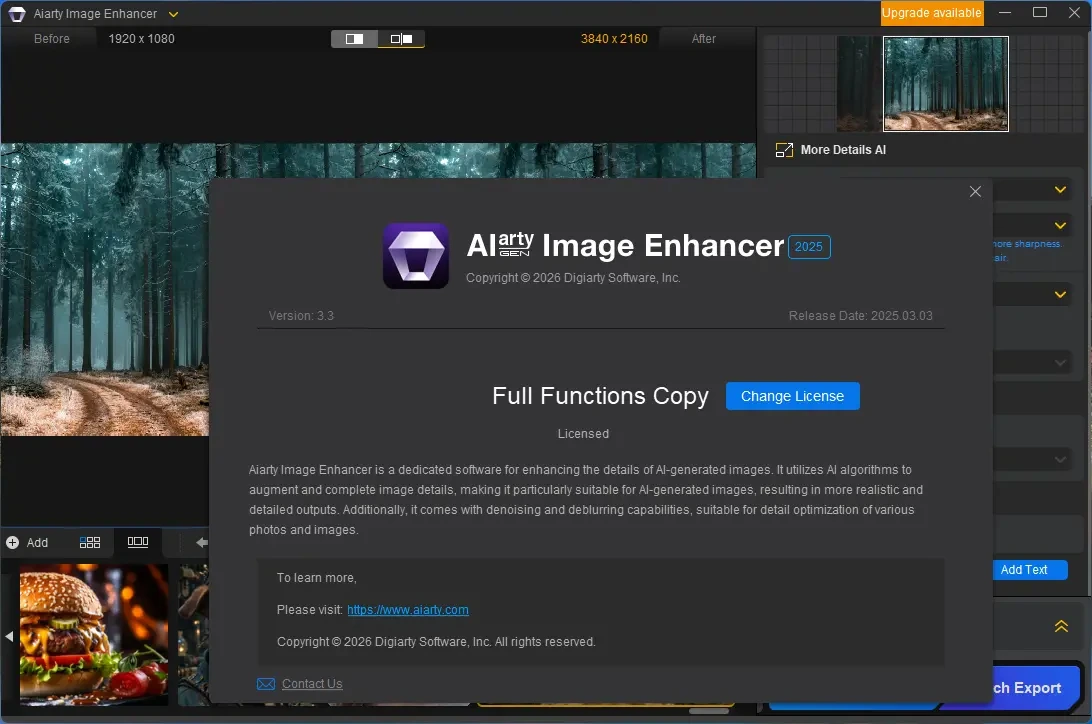Open the first greyed-out chevron dropdown
Viewport: 1092px width, 724px height.
pos(1060,363)
